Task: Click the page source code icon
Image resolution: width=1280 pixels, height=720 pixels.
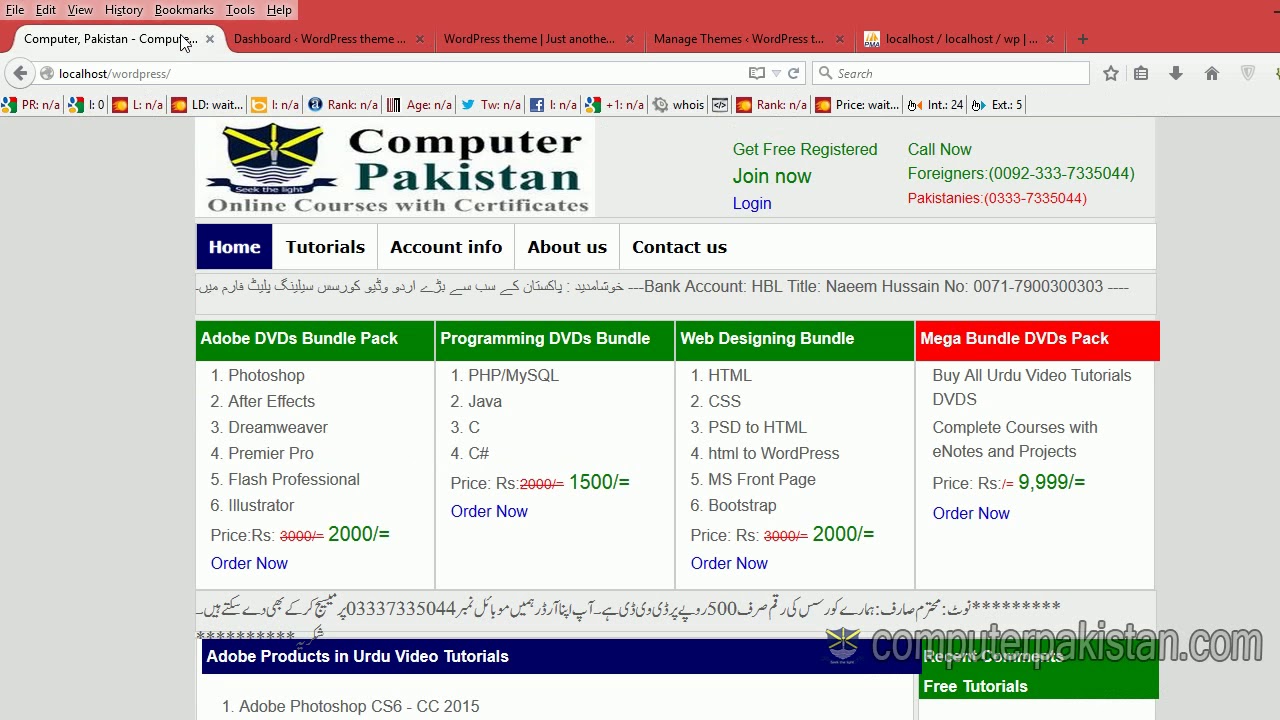Action: [720, 104]
